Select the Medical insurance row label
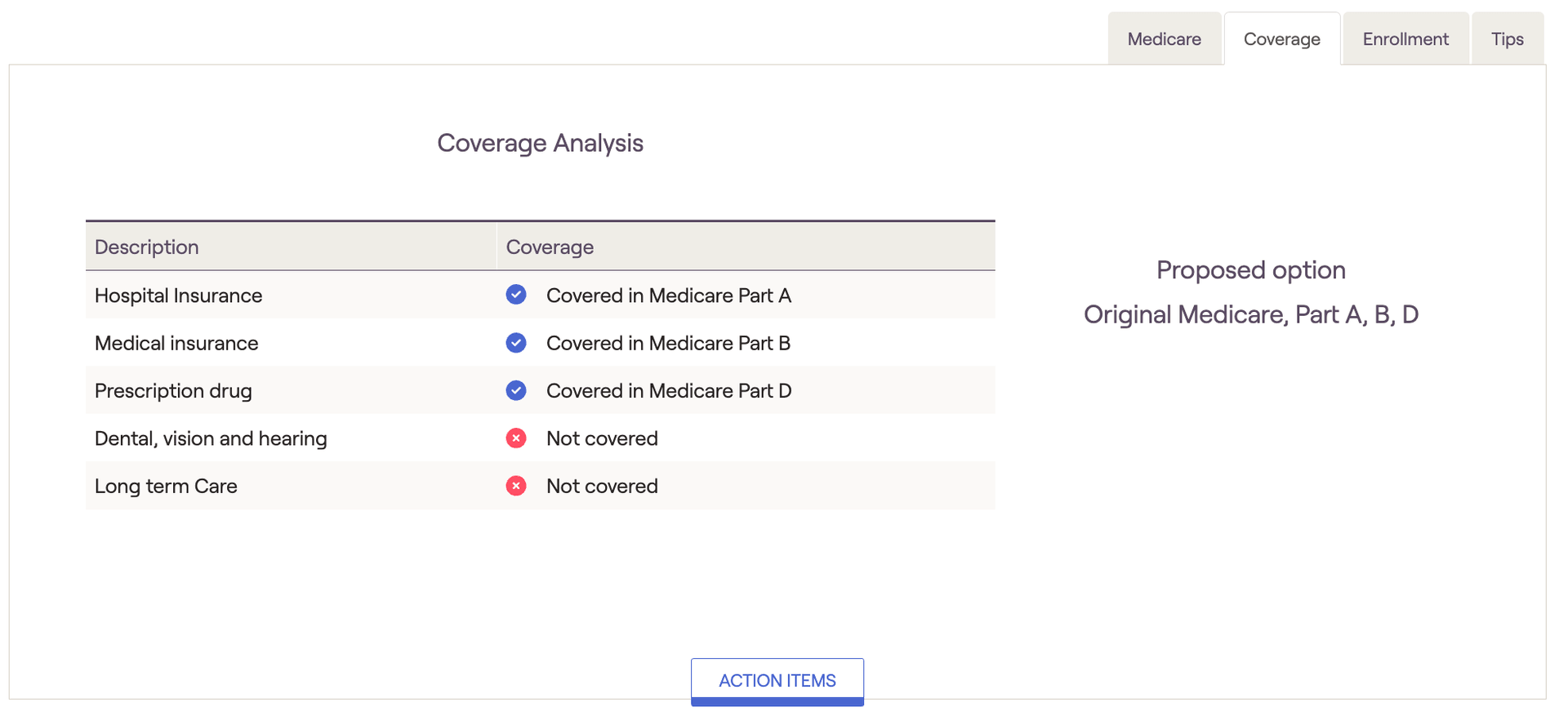 176,343
